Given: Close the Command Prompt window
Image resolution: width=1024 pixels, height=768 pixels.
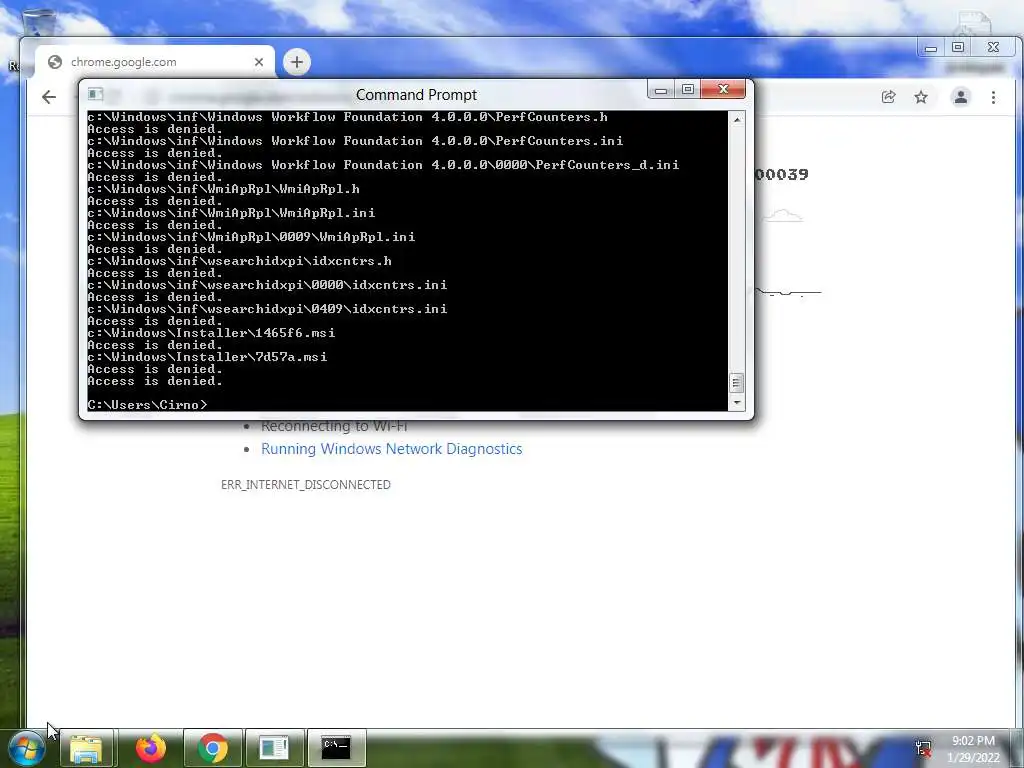Looking at the screenshot, I should click(x=723, y=89).
